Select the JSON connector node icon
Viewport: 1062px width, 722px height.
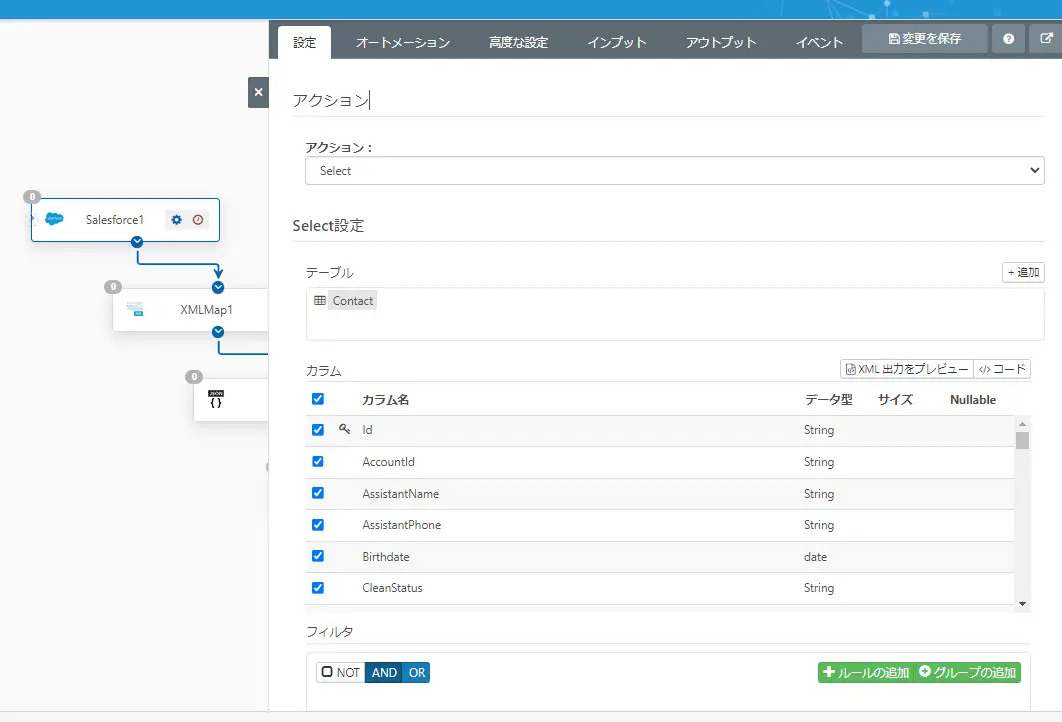pos(216,399)
